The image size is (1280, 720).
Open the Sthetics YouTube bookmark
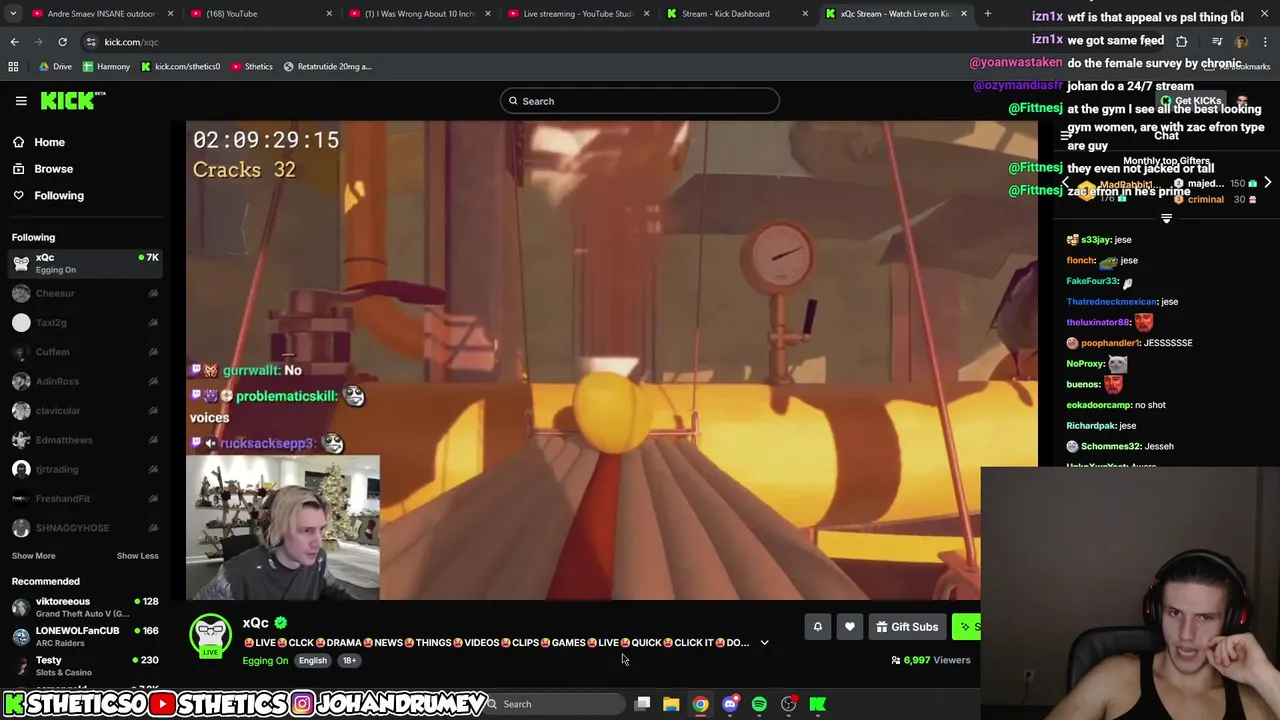click(251, 67)
